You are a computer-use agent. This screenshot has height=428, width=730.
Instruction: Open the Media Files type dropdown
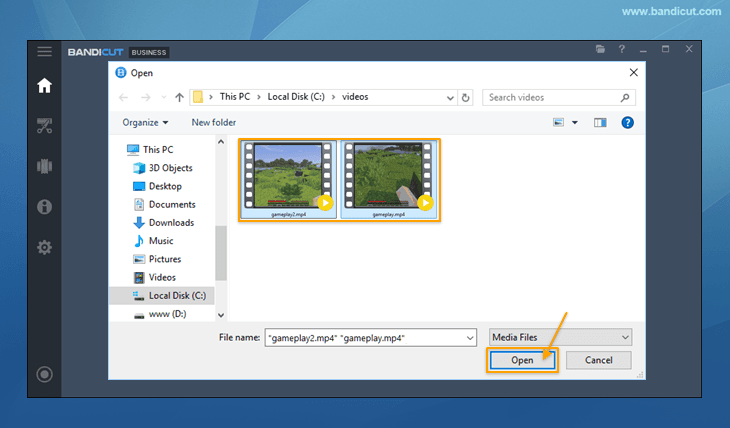pyautogui.click(x=560, y=337)
